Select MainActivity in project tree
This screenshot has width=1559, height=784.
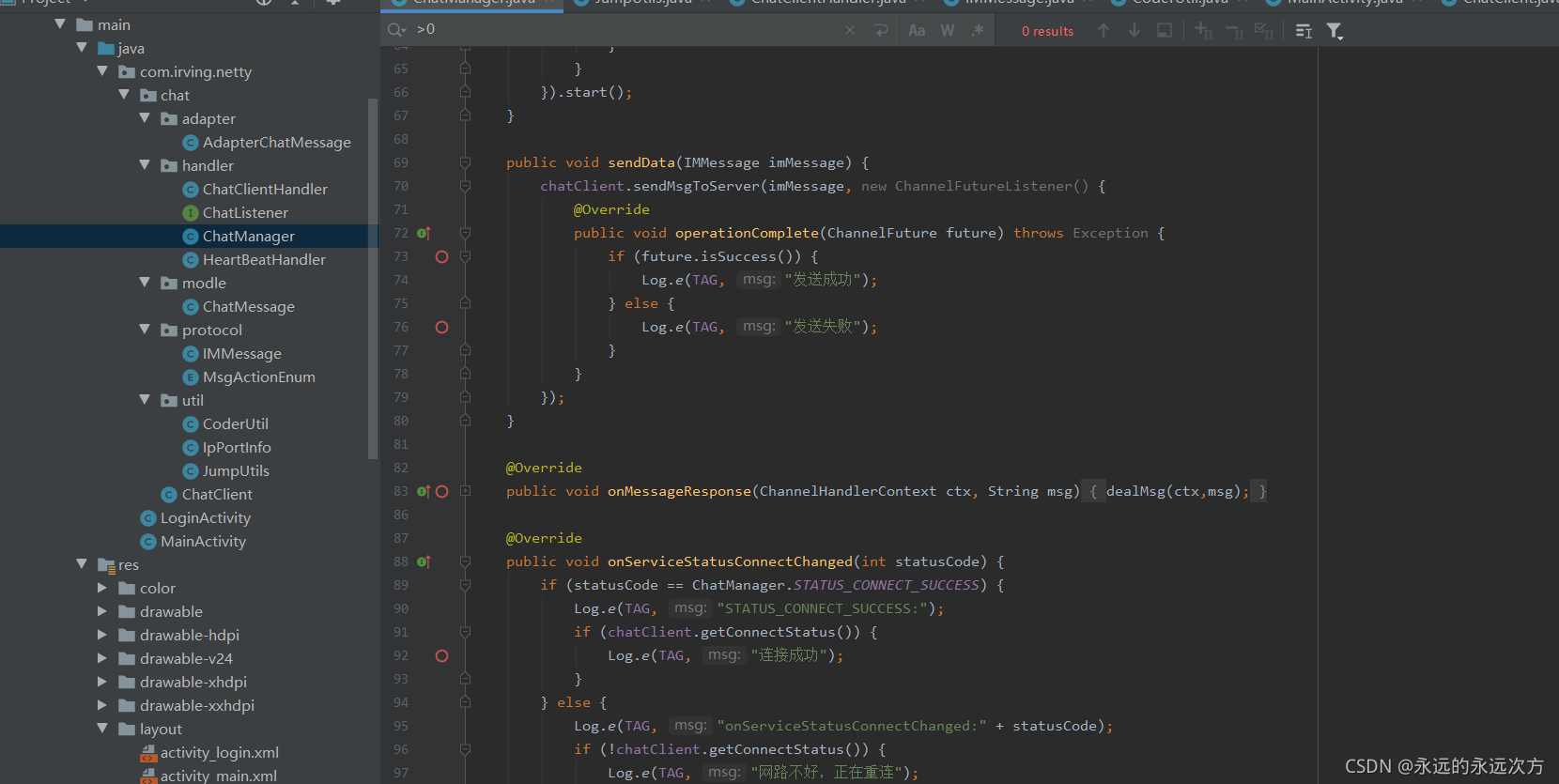[203, 542]
